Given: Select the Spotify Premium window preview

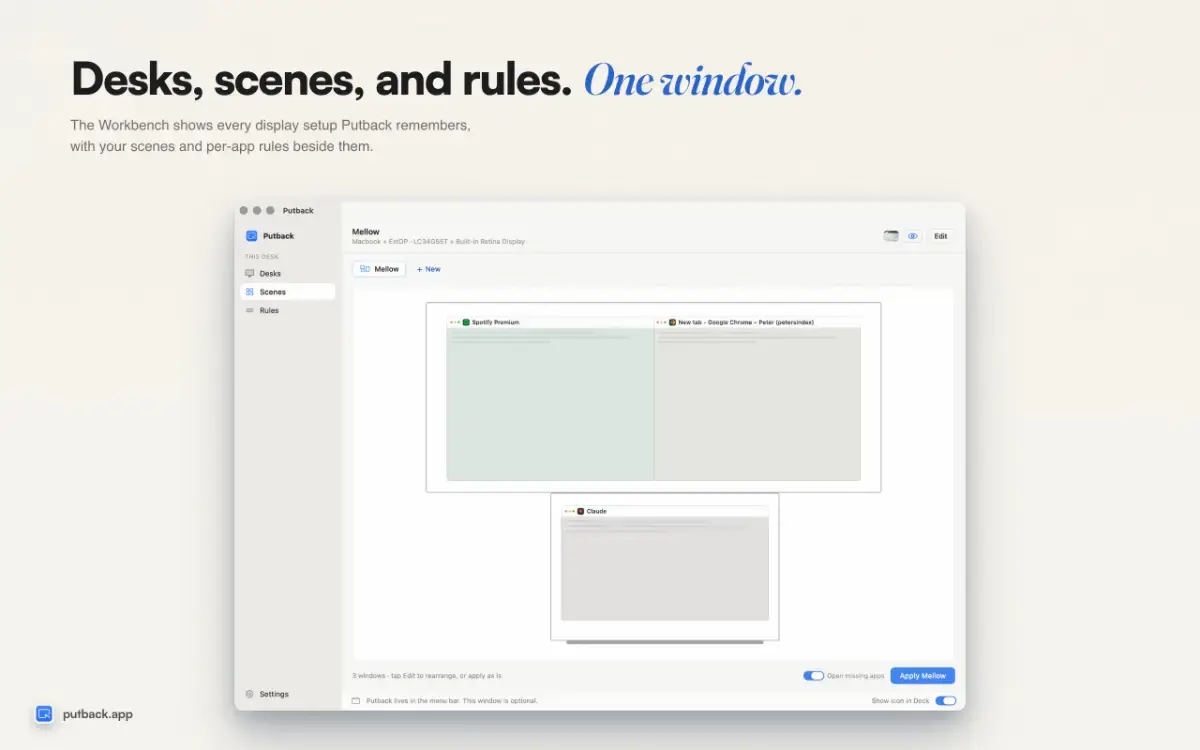Looking at the screenshot, I should click(550, 399).
